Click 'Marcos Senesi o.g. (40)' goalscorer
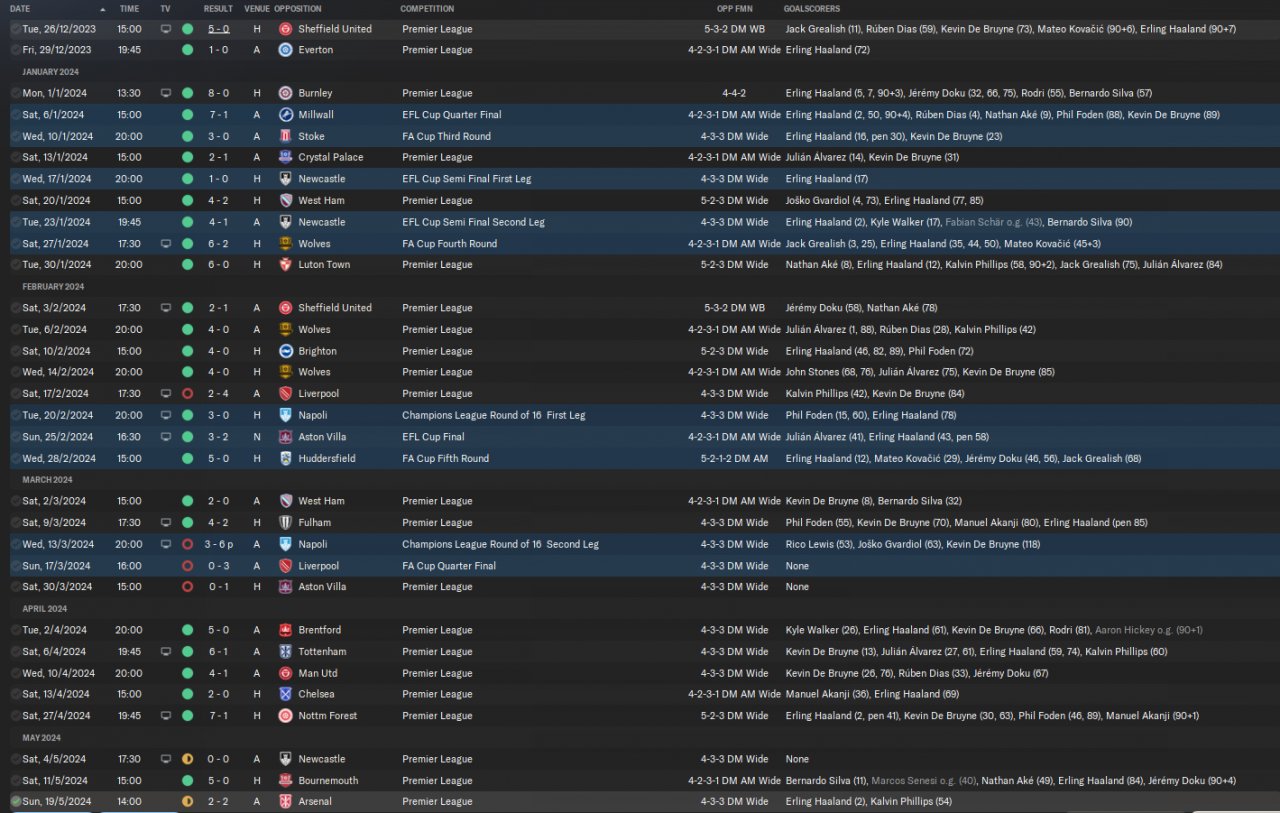This screenshot has height=813, width=1280. 925,780
